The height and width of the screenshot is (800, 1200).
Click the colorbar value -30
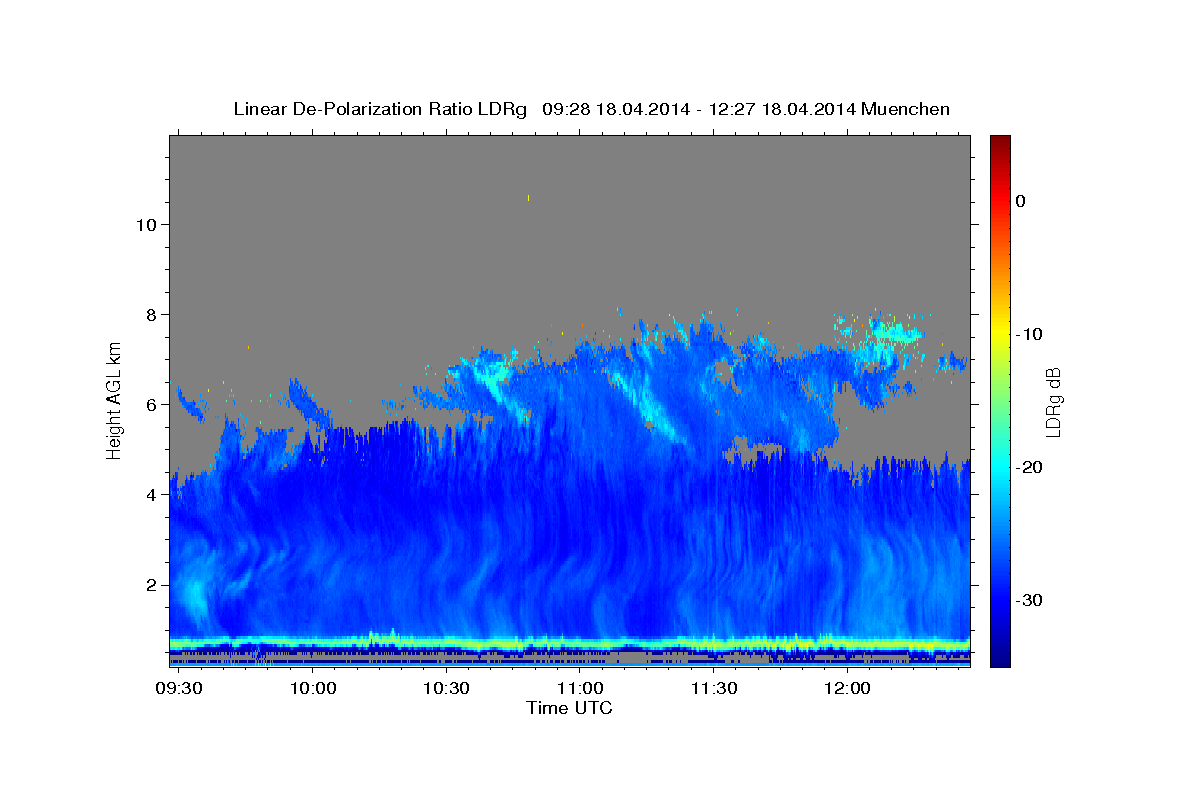click(x=1029, y=601)
